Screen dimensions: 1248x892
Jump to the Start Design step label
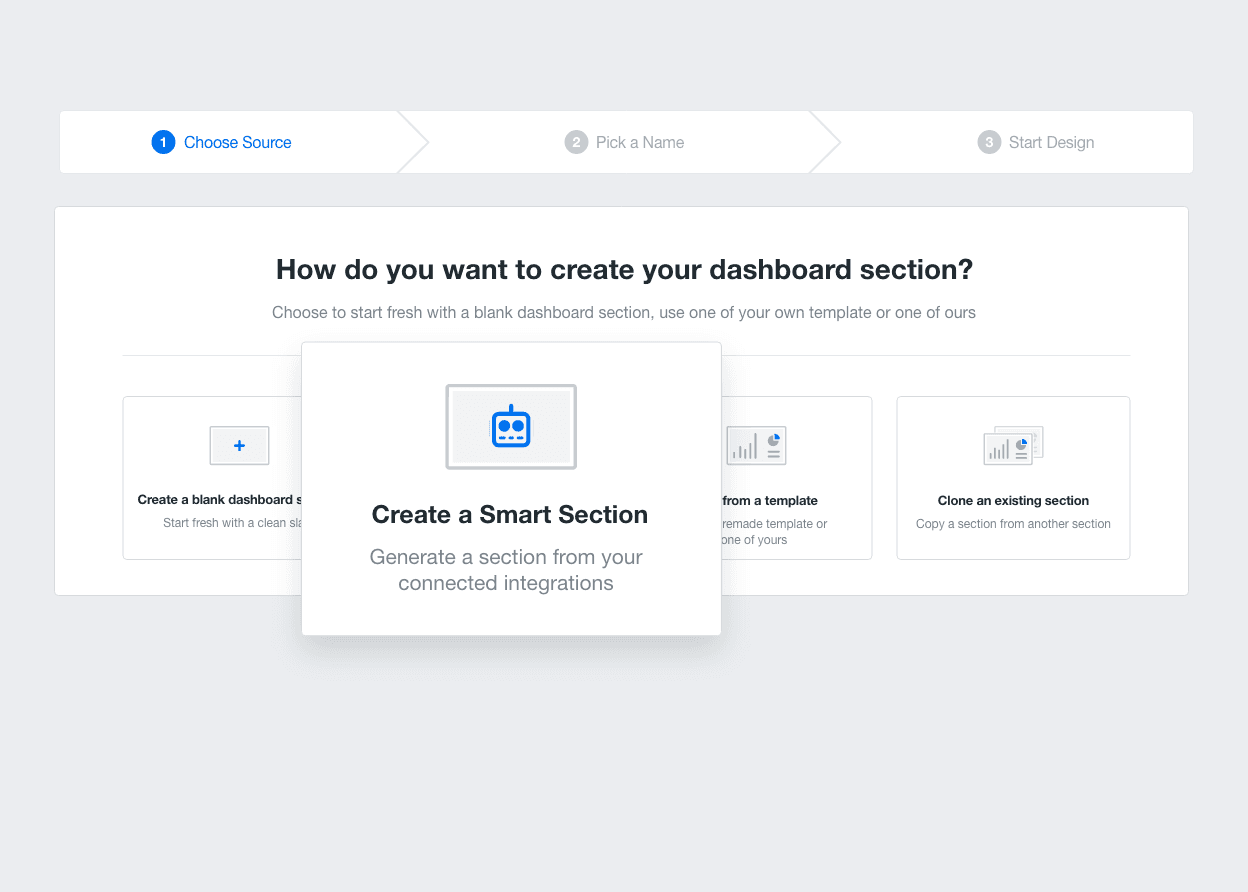coord(1051,142)
